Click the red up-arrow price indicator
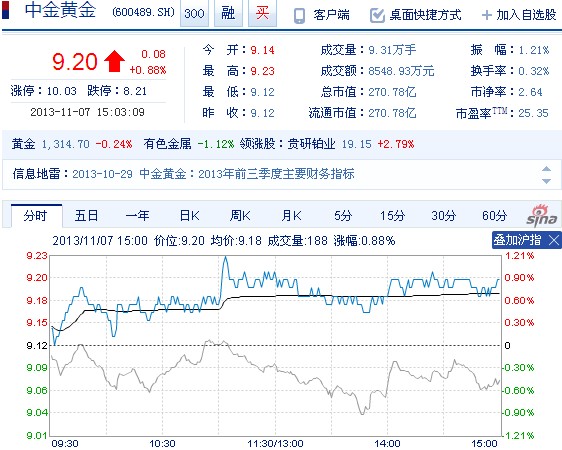Viewport: 562px width, 450px height. (114, 61)
